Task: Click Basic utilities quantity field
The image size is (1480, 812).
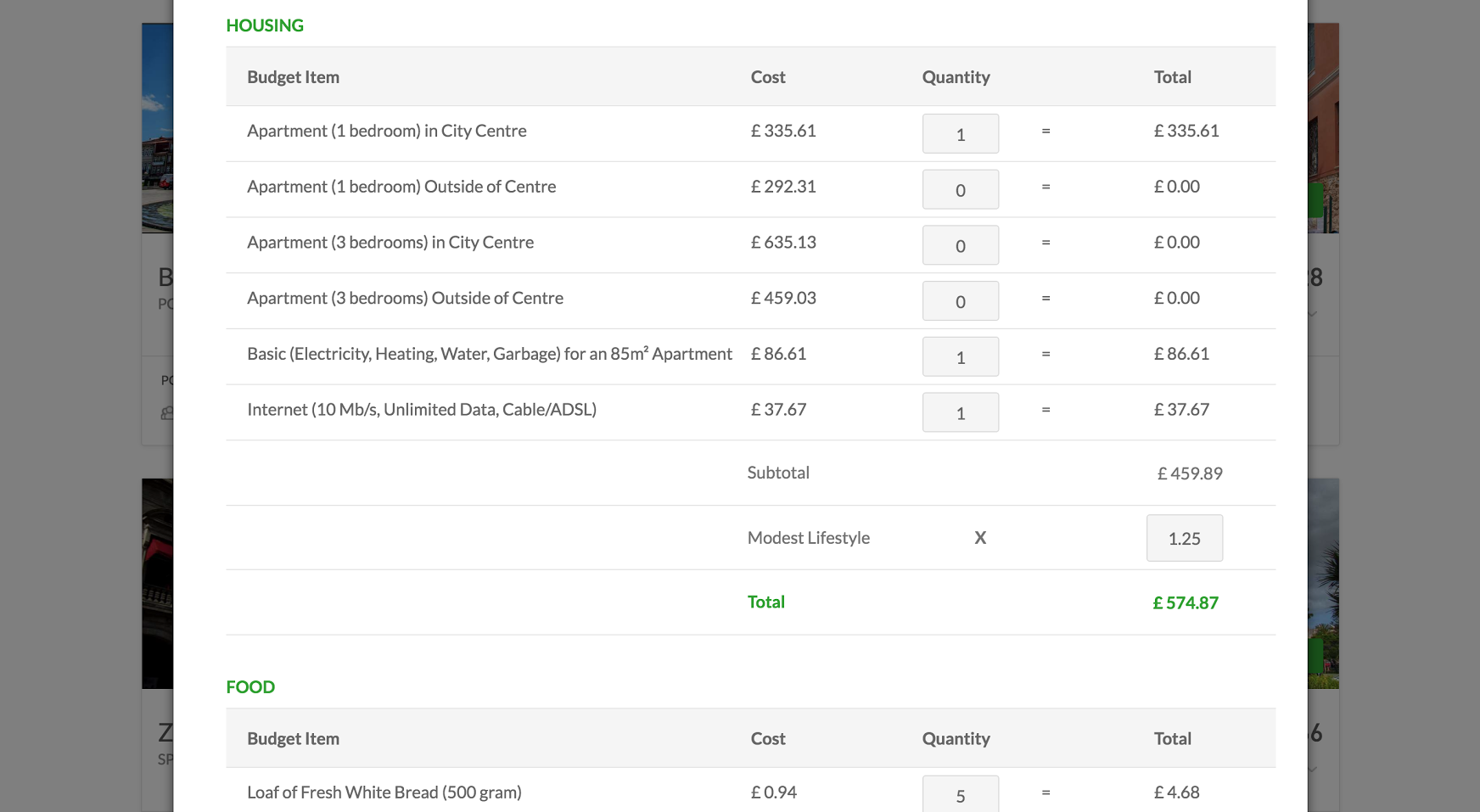Action: point(960,357)
